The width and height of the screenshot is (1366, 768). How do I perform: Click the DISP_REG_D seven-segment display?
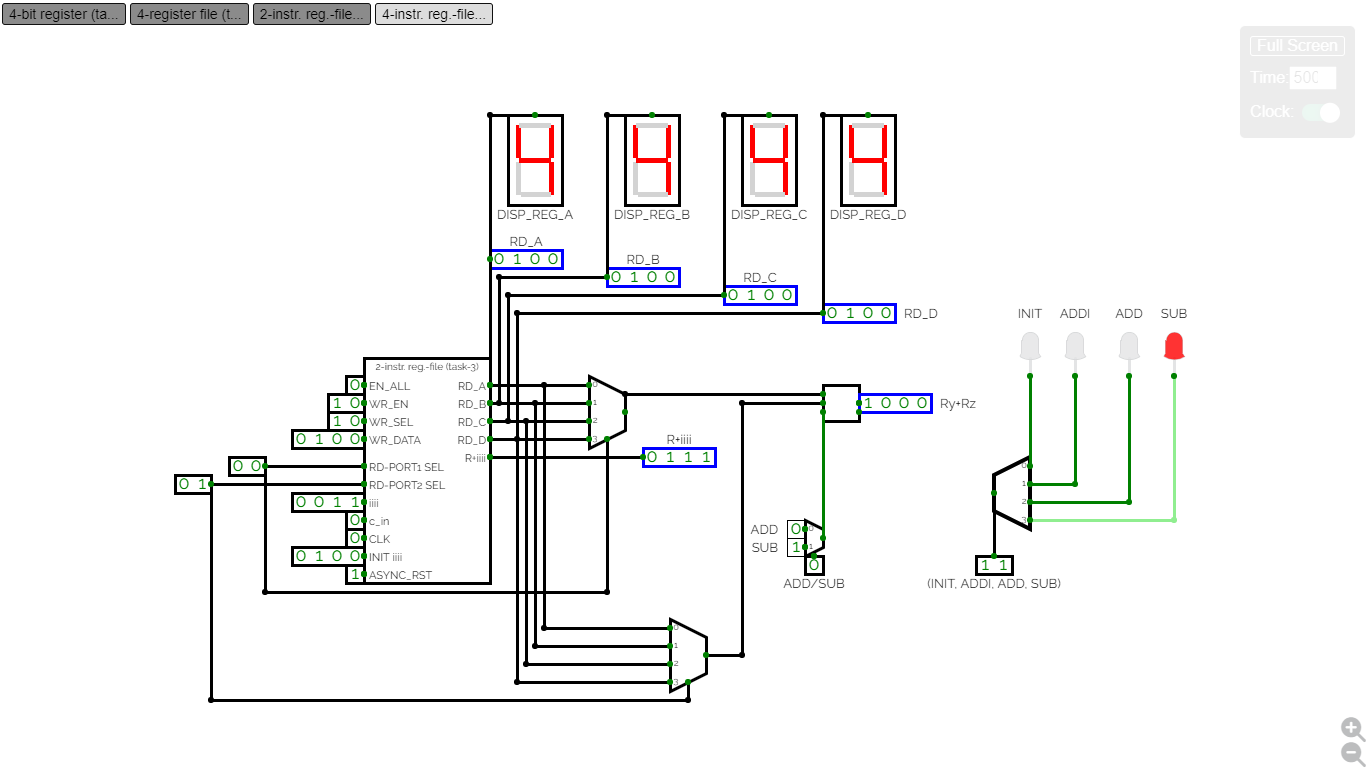tap(868, 160)
